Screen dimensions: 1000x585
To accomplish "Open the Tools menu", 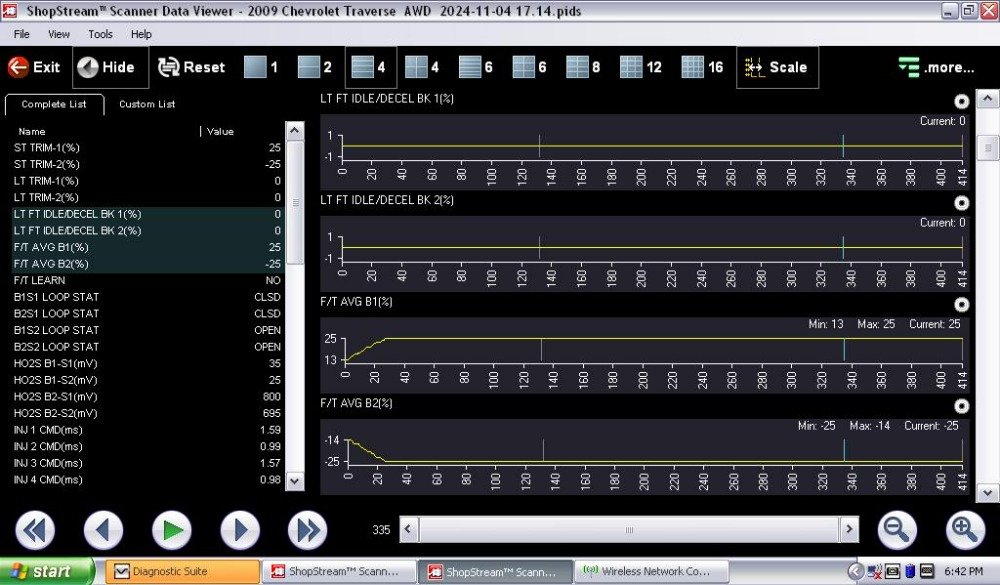I will (x=100, y=34).
